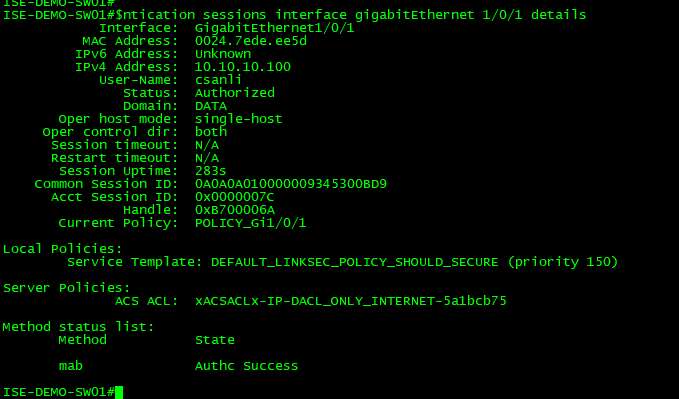Click the GigabitEthernet1/0/1 interface value
679x399 pixels.
click(x=275, y=28)
